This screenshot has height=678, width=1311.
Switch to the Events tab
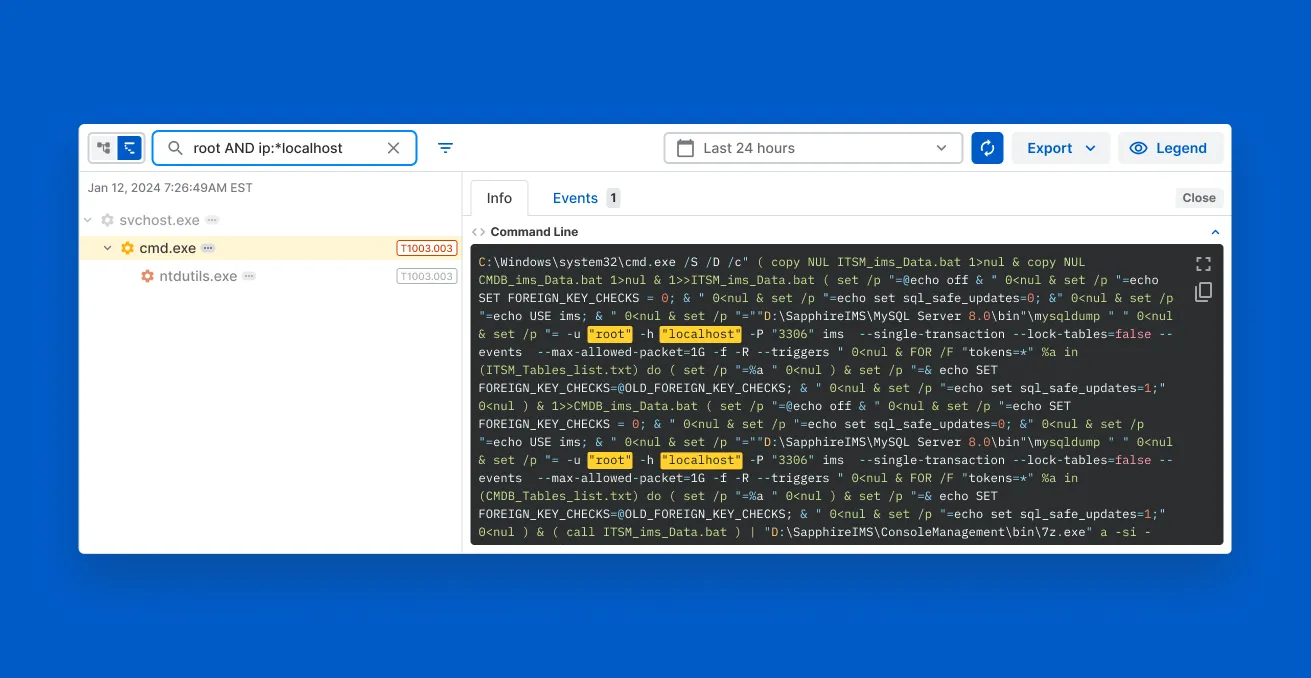click(x=577, y=197)
